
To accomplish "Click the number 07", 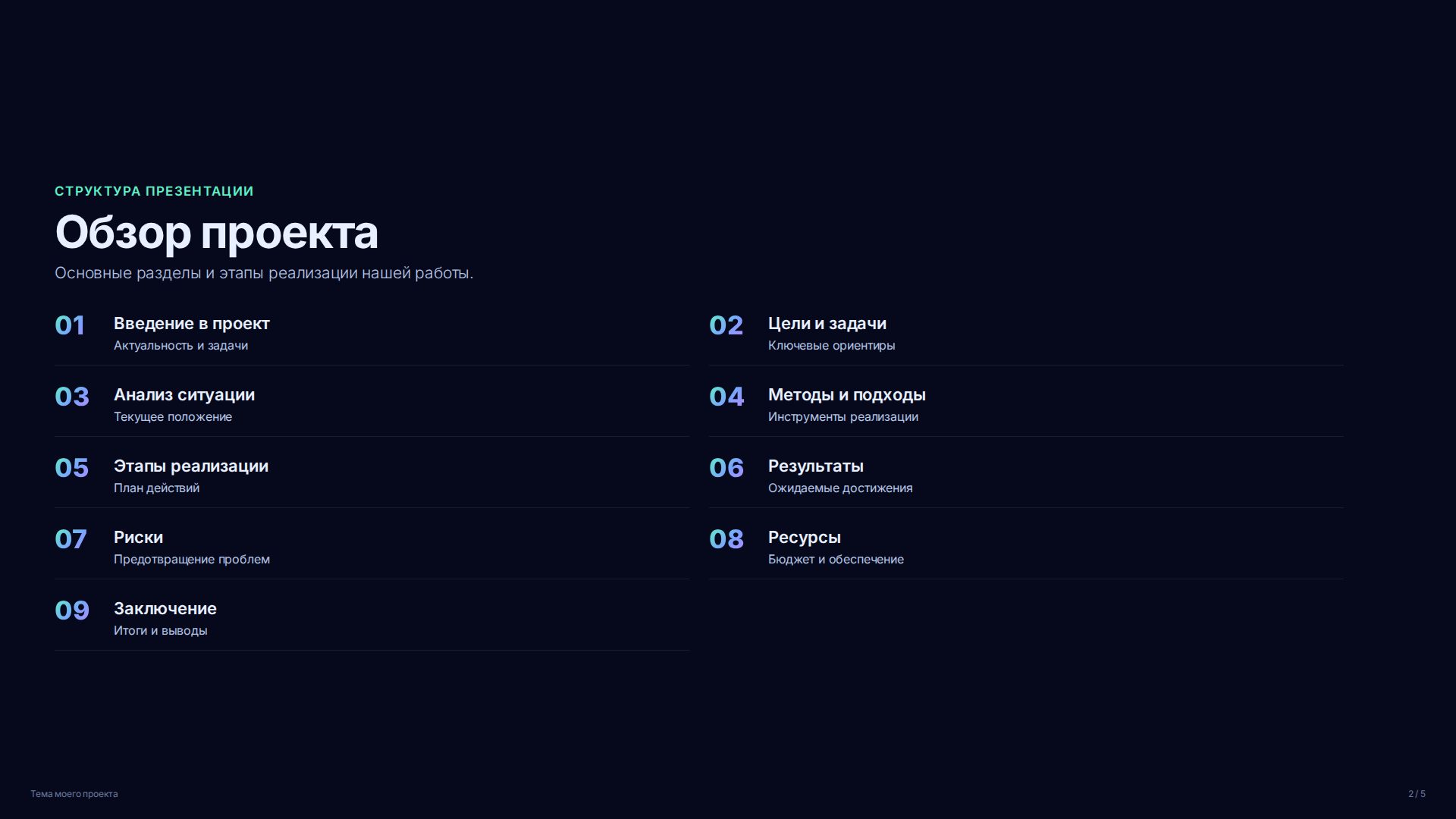I will click(x=71, y=539).
